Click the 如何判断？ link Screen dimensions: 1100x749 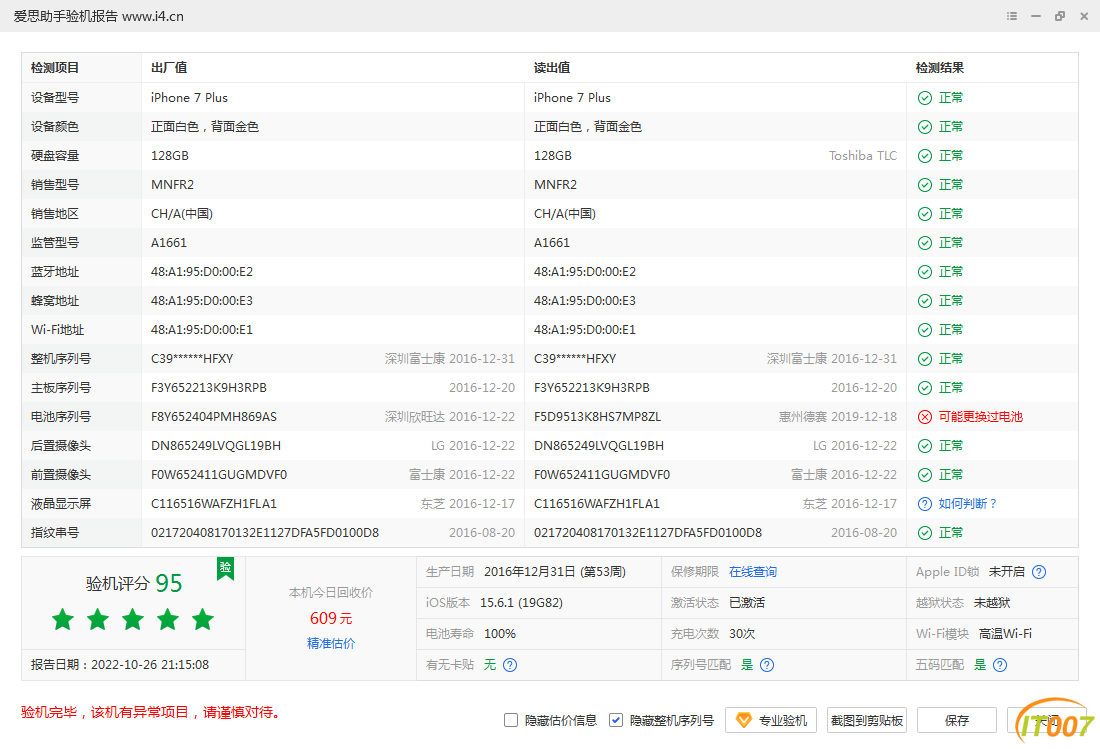[x=968, y=504]
